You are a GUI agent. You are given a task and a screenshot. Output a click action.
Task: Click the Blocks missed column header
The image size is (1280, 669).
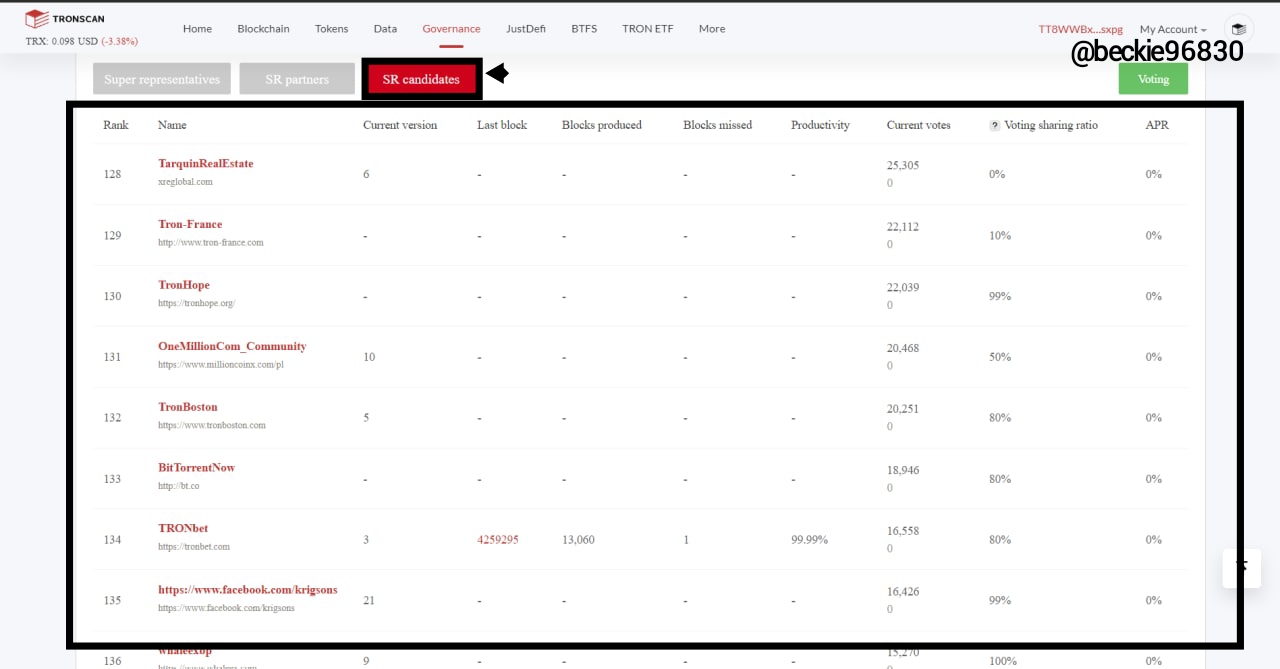717,125
